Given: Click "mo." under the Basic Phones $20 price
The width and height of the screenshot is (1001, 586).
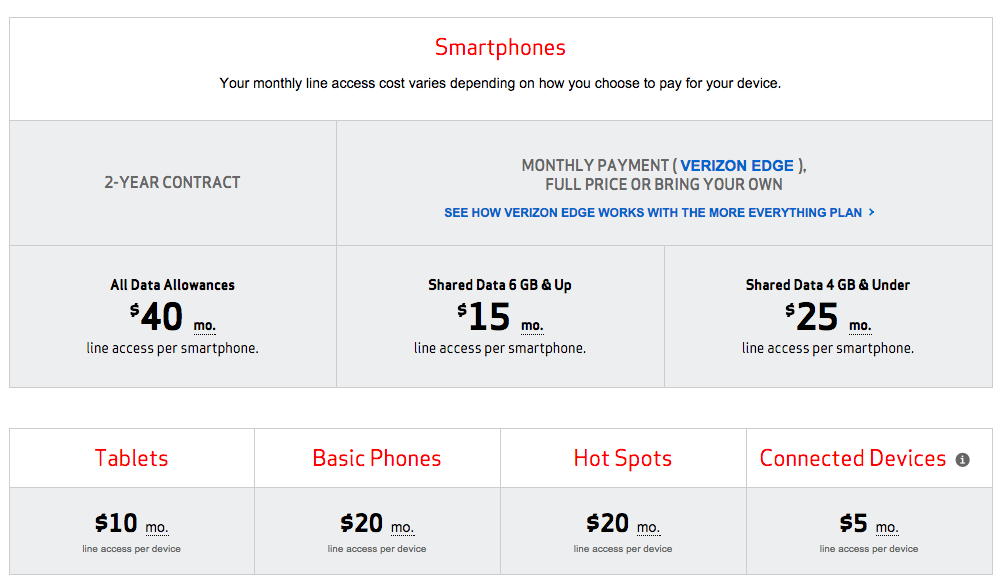Looking at the screenshot, I should coord(402,527).
